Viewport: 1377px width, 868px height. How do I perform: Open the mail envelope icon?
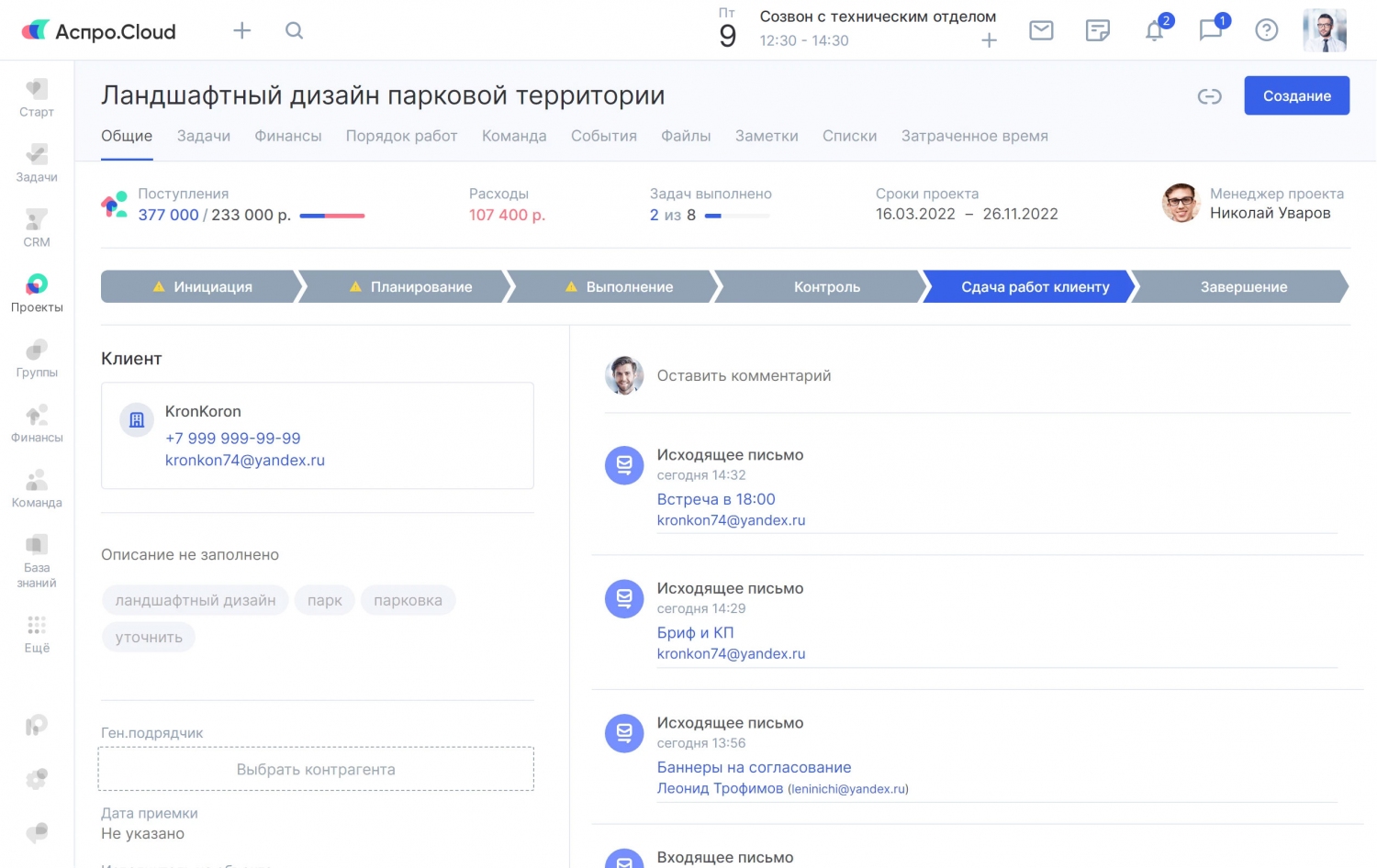pyautogui.click(x=1041, y=30)
